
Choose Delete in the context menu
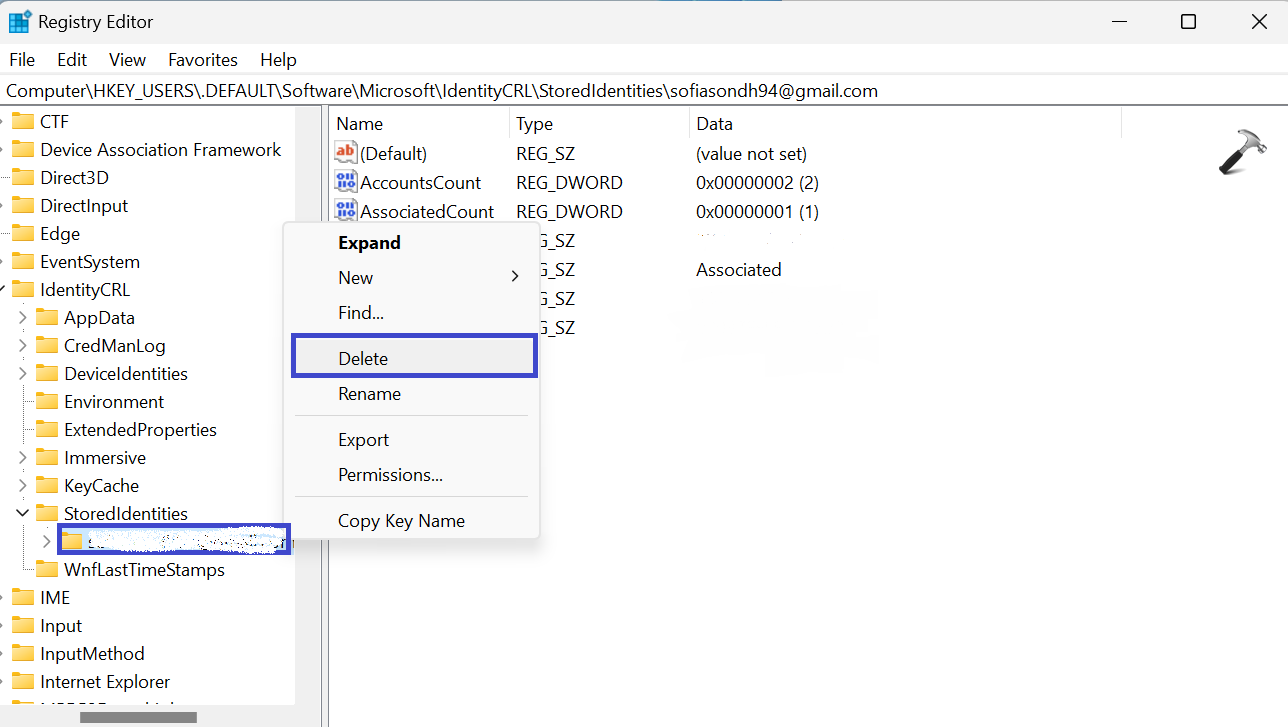[x=415, y=358]
